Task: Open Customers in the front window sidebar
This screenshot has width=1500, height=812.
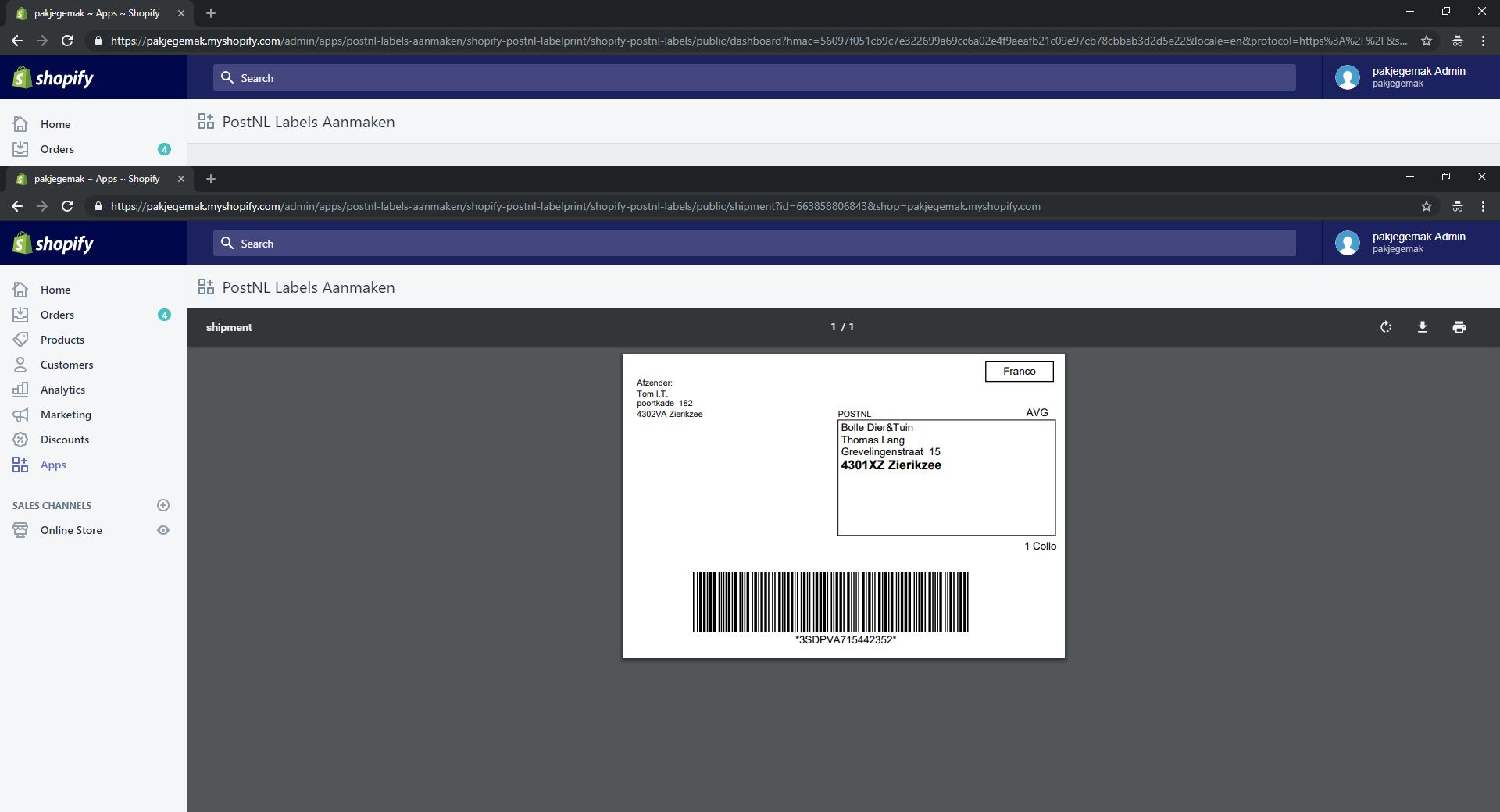Action: (66, 365)
